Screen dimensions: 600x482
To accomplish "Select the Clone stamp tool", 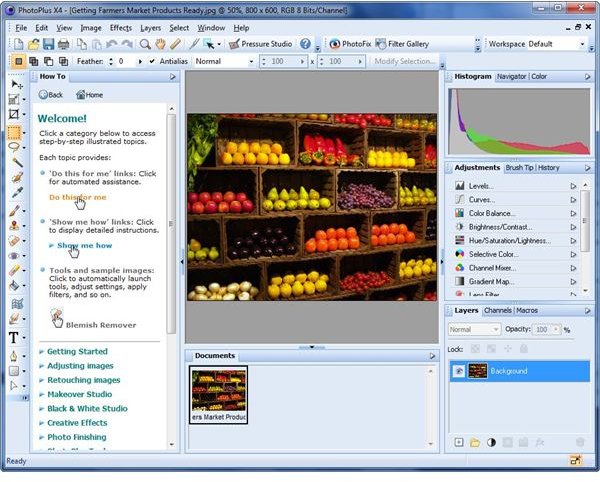I will point(14,225).
